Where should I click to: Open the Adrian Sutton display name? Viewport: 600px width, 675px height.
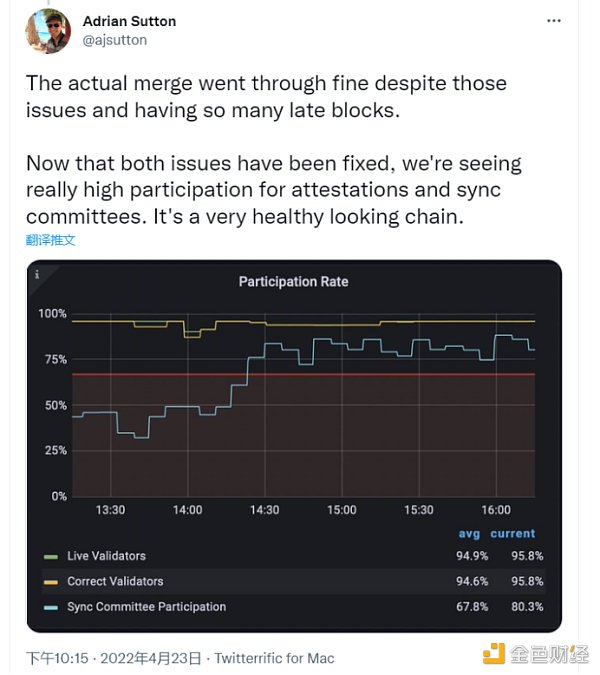click(x=129, y=21)
